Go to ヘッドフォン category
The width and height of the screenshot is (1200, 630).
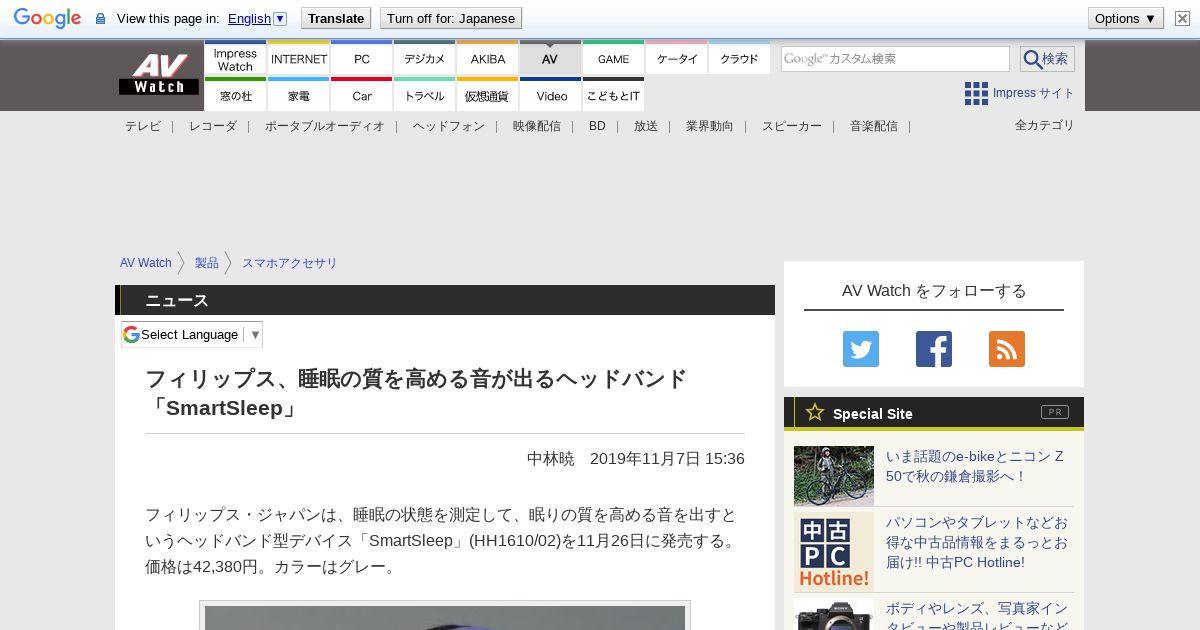click(449, 126)
